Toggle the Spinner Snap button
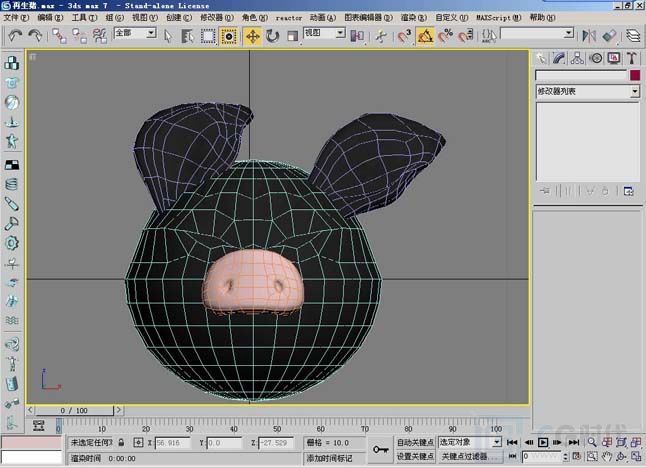646x468 pixels. (x=466, y=36)
